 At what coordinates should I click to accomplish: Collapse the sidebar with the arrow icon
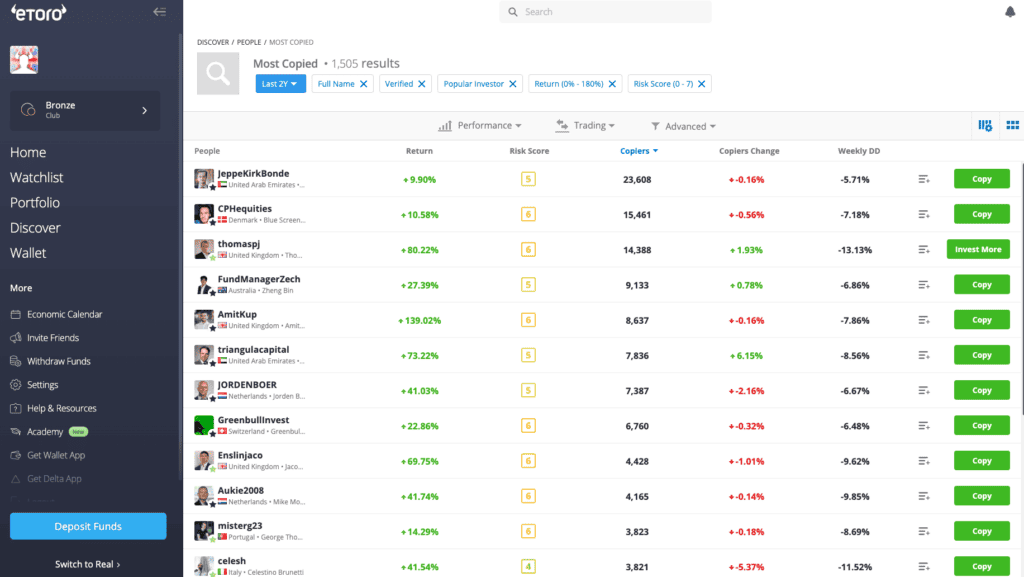point(160,12)
